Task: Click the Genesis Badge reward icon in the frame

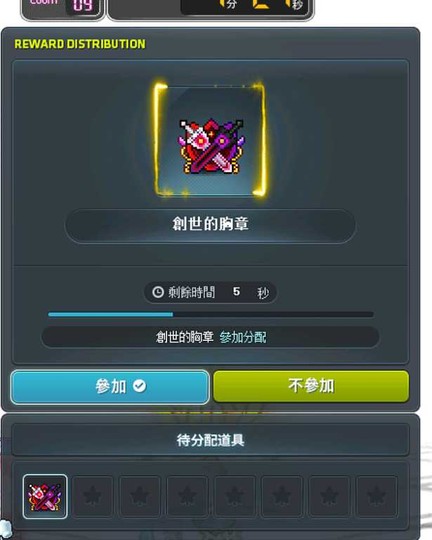Action: 211,146
